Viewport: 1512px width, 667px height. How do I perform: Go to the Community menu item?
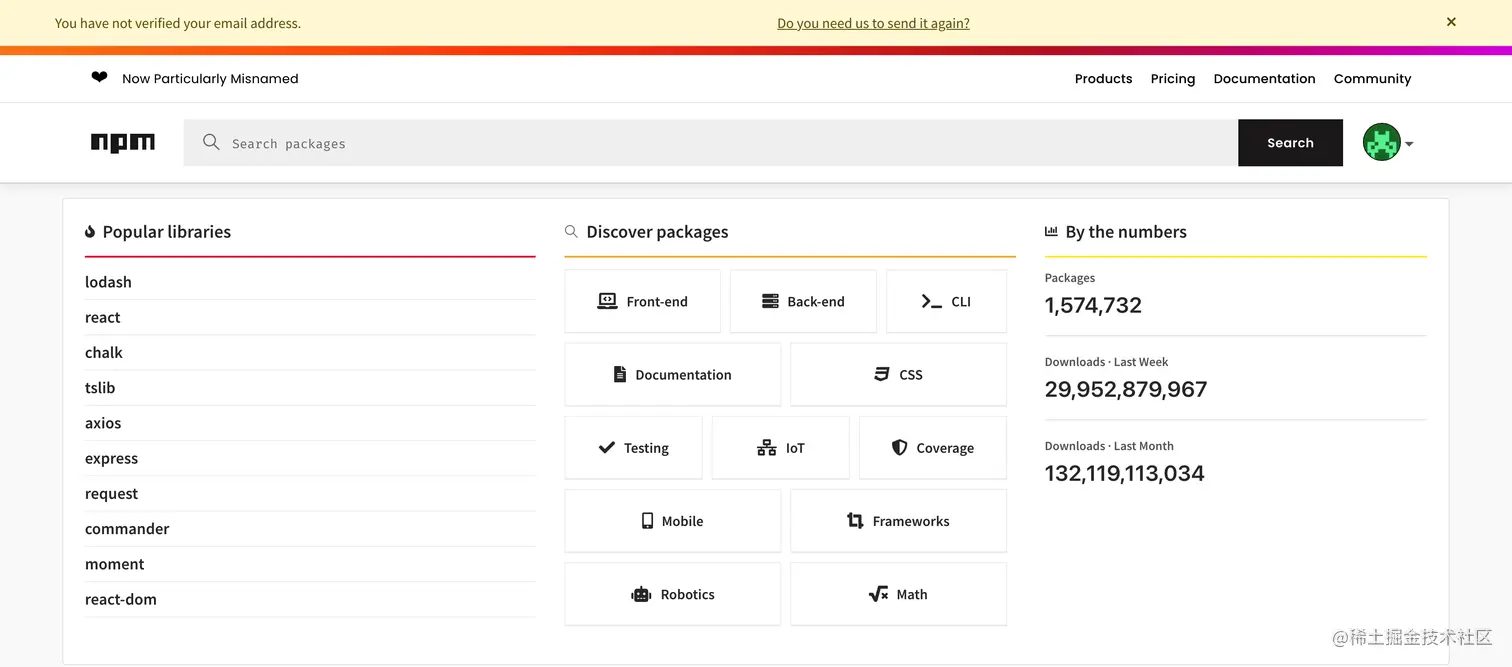tap(1372, 79)
